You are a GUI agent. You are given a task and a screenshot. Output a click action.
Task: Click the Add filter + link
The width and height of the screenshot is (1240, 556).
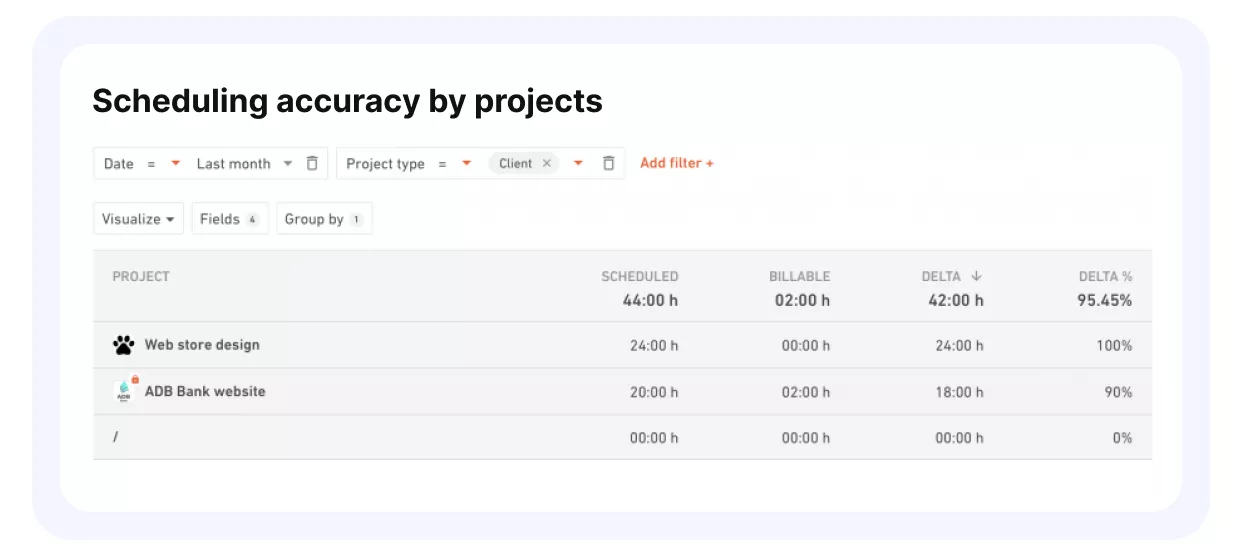pyautogui.click(x=677, y=163)
